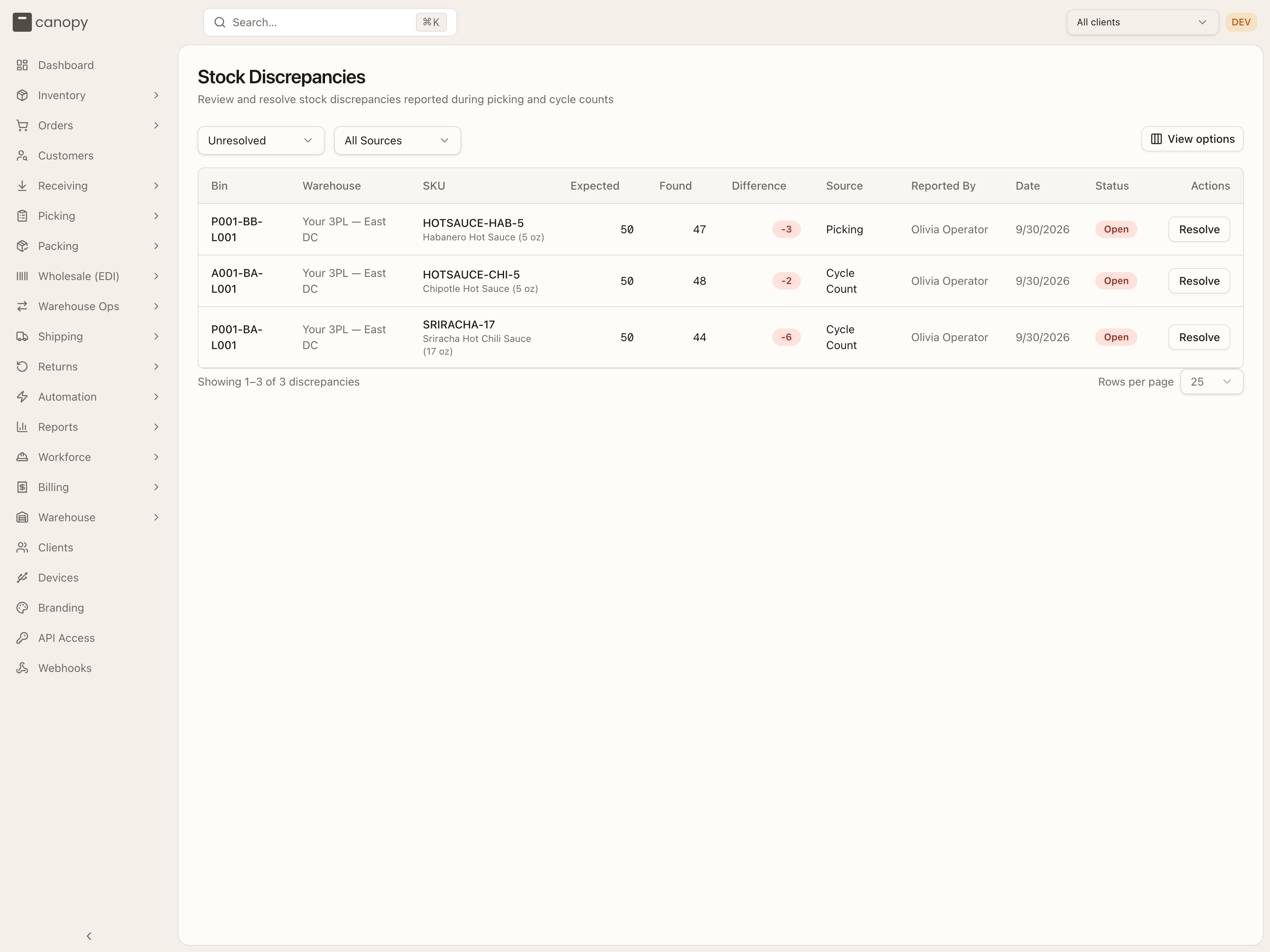Click the canopy logo
Image resolution: width=1270 pixels, height=952 pixels.
(50, 22)
